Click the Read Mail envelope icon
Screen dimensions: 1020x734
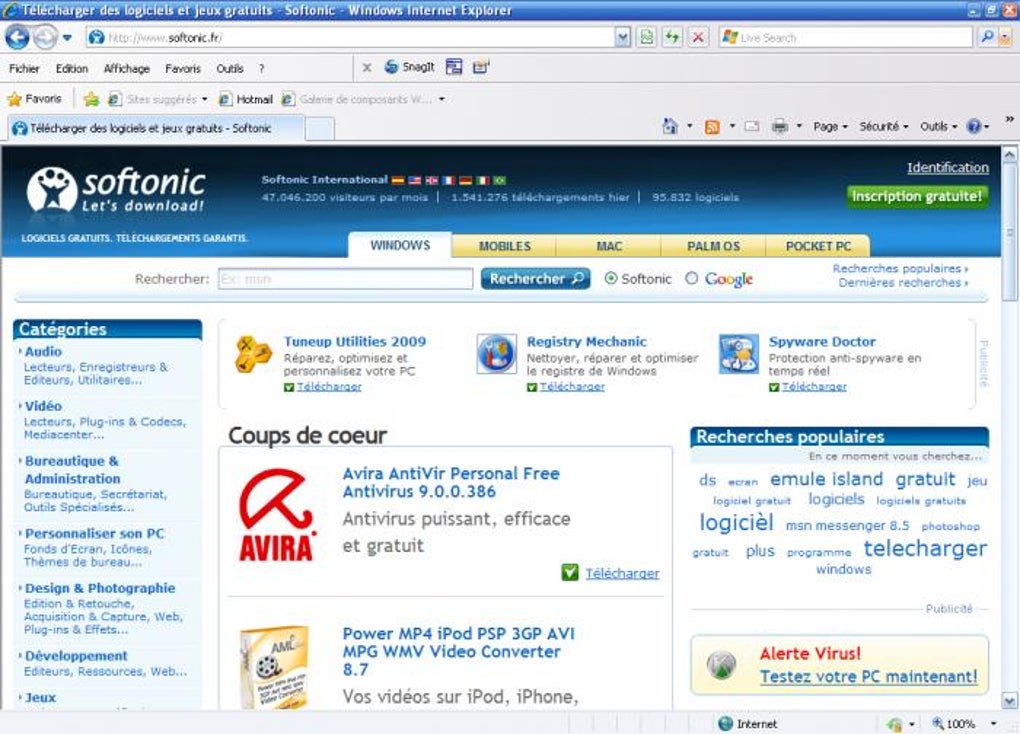[752, 126]
